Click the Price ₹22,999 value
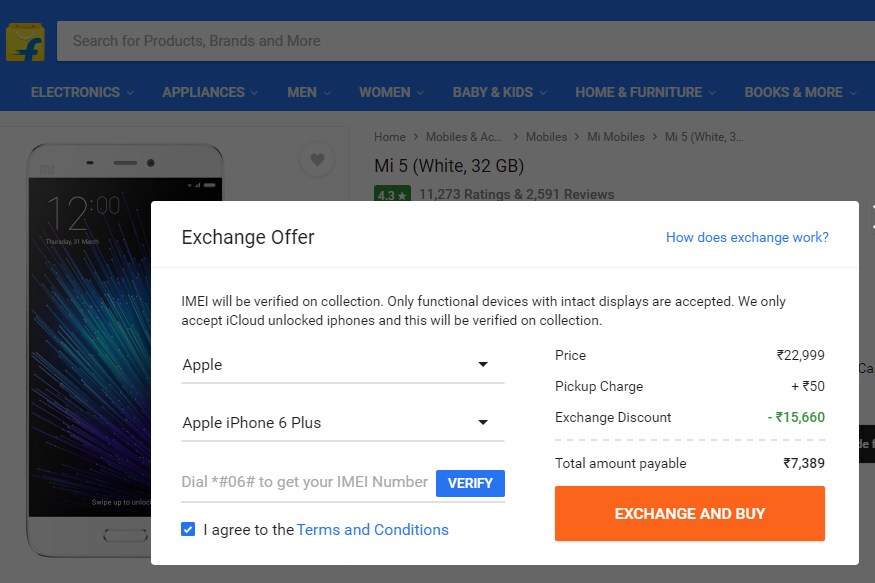This screenshot has width=875, height=583. [801, 355]
